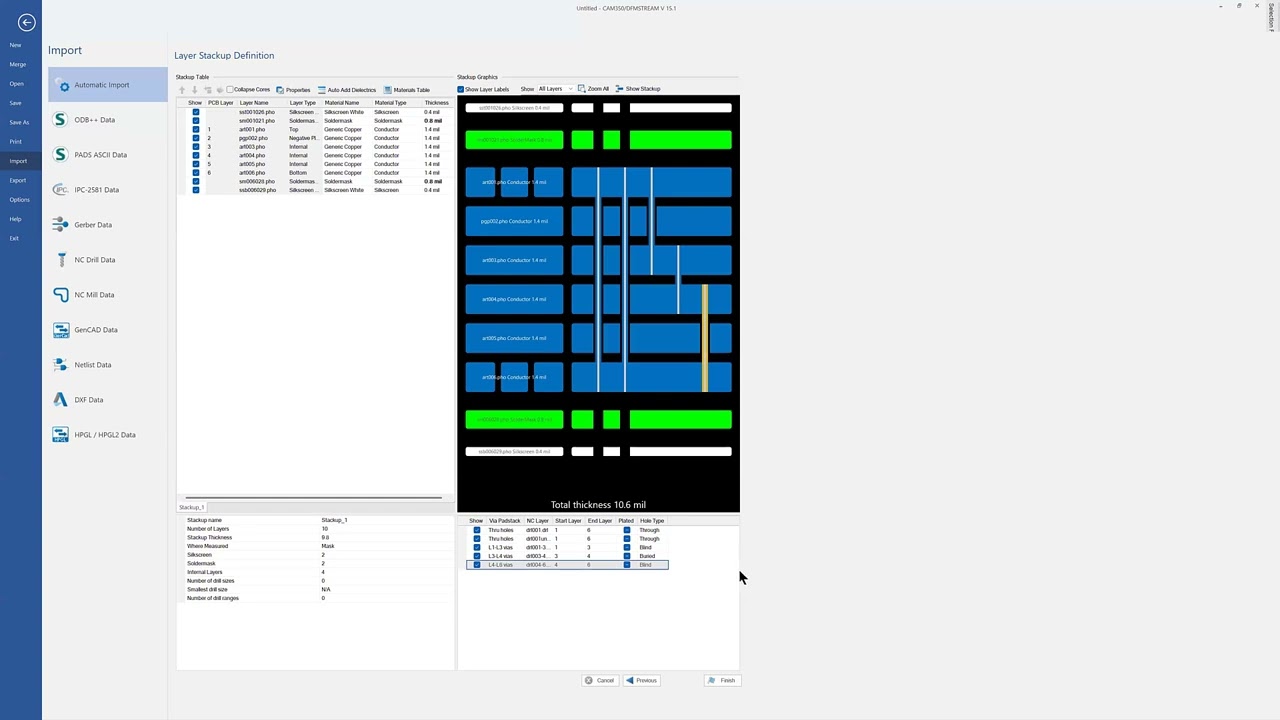Click the Previous button

[x=642, y=680]
